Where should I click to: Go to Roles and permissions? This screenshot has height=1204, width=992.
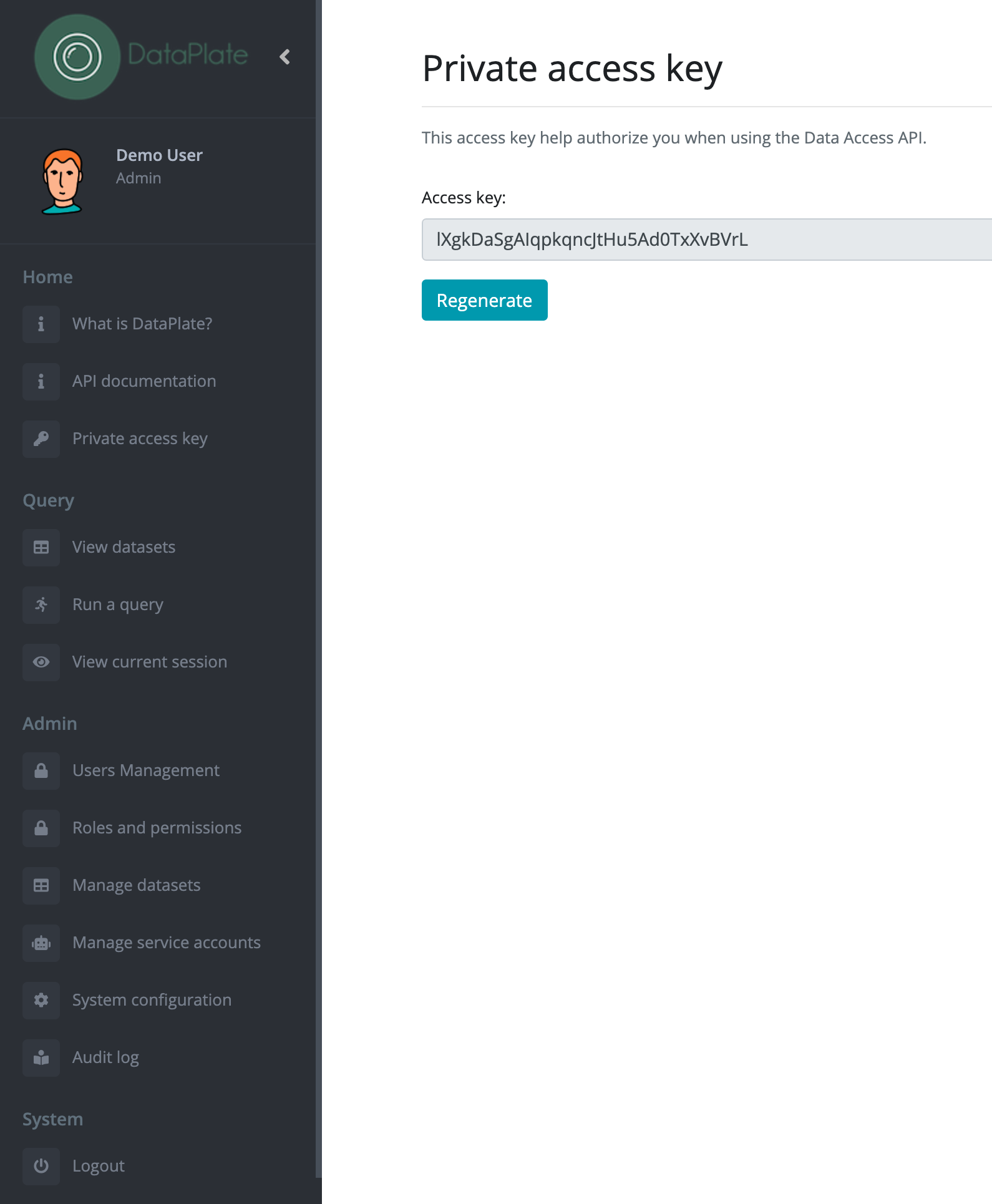tap(157, 828)
